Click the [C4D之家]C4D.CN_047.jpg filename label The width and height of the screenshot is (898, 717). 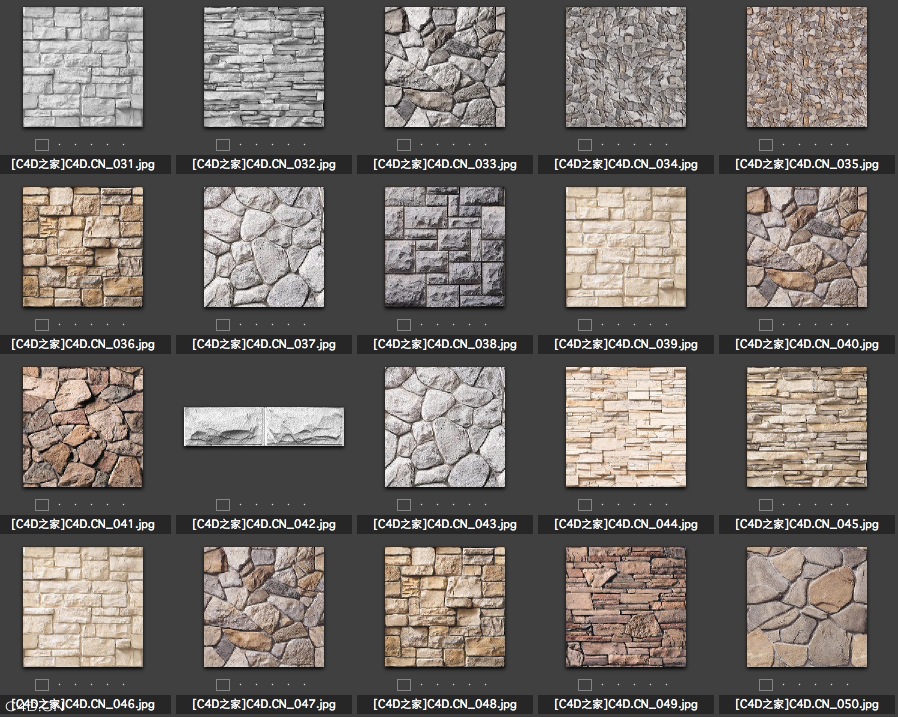pos(264,704)
